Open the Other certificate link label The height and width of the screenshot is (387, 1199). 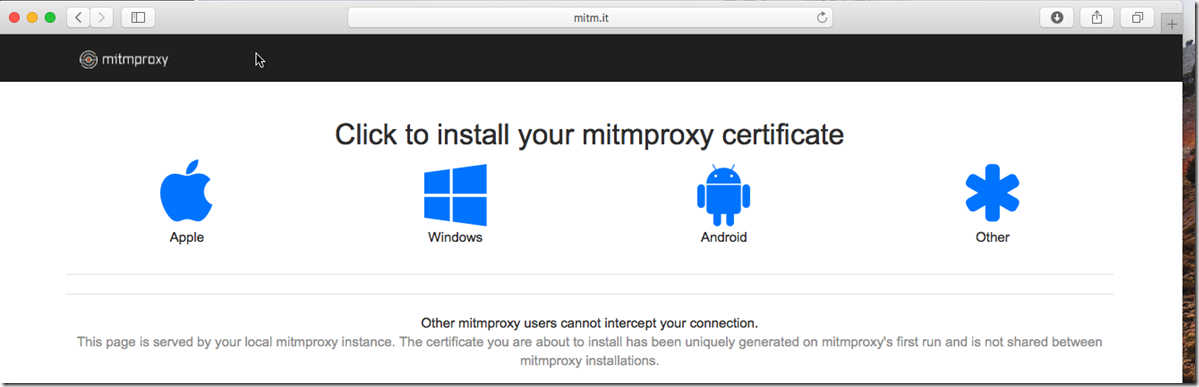(x=993, y=237)
